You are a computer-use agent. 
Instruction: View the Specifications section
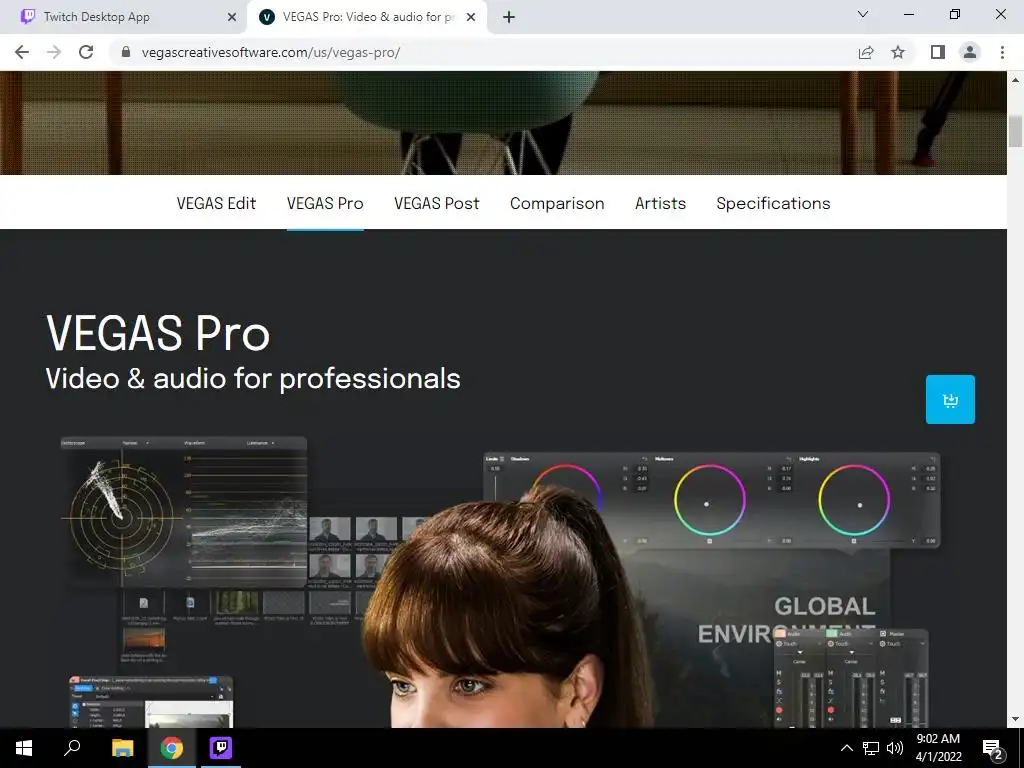(773, 203)
